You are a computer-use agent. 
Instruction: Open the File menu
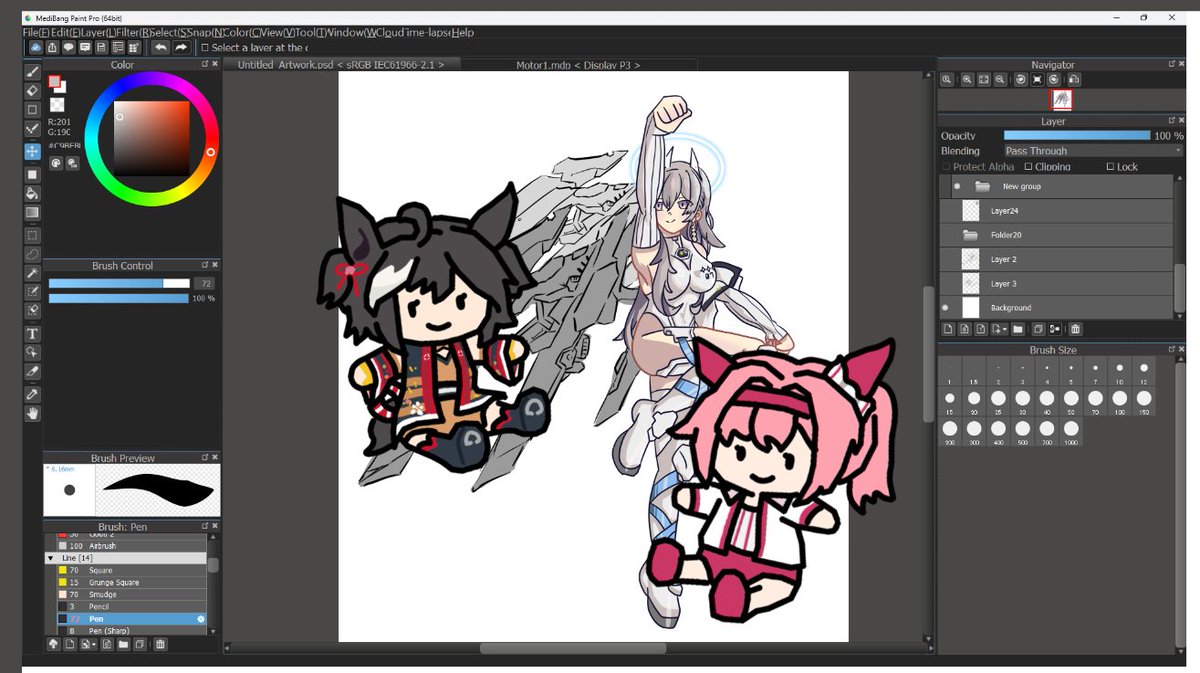click(36, 33)
